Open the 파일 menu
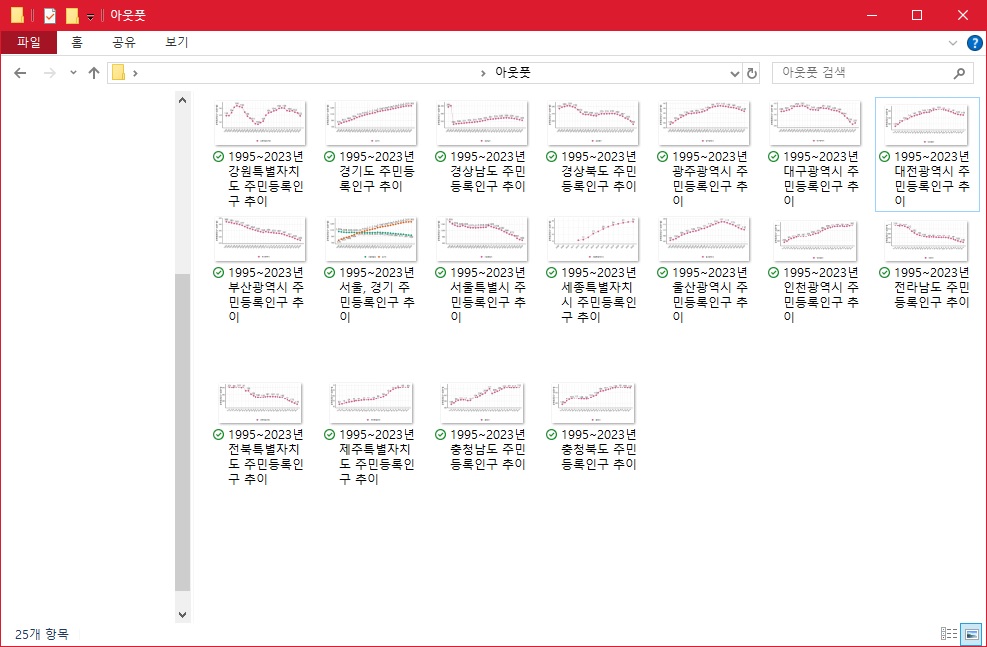 (29, 43)
